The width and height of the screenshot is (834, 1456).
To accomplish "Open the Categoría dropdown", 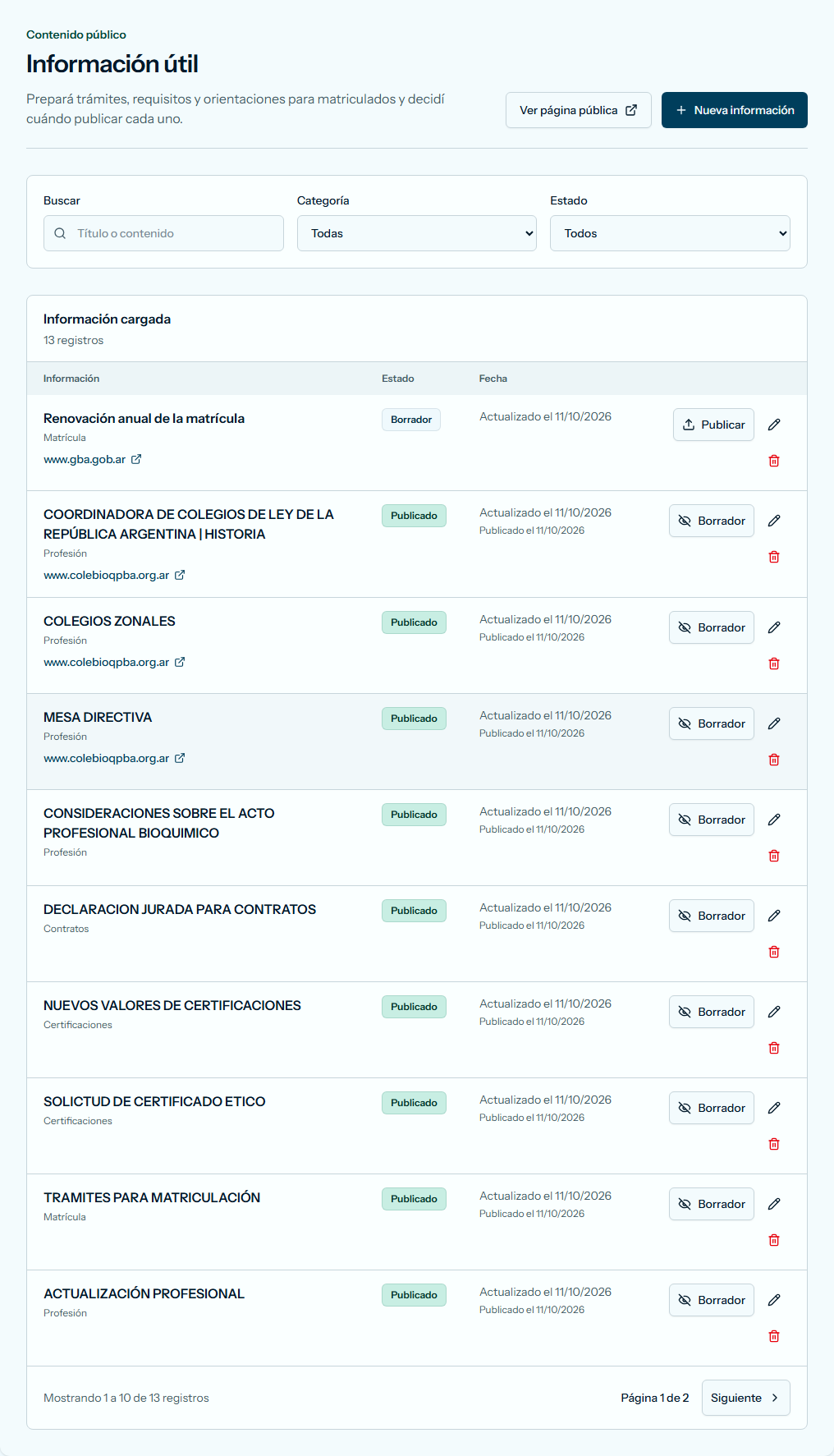I will (417, 233).
